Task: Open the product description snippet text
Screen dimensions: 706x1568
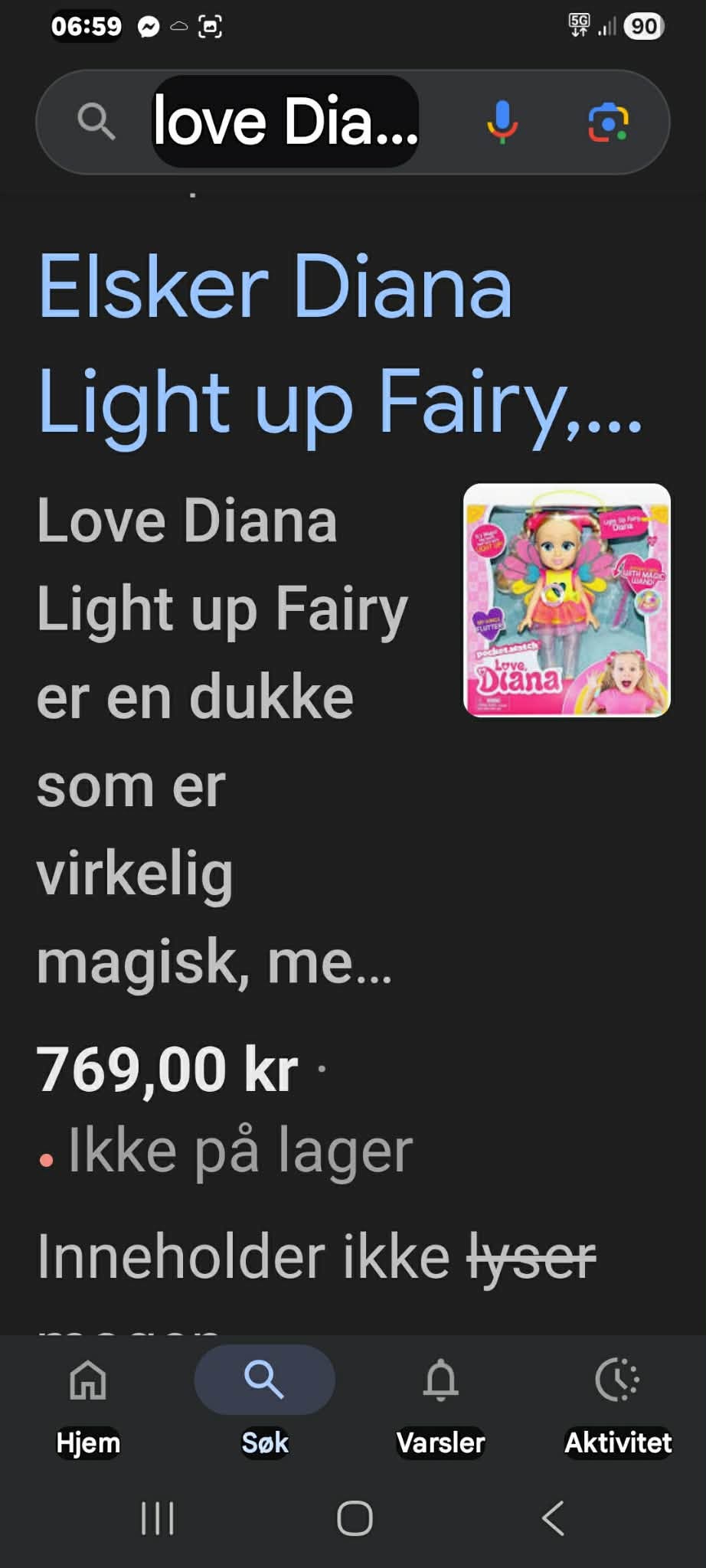Action: click(222, 741)
